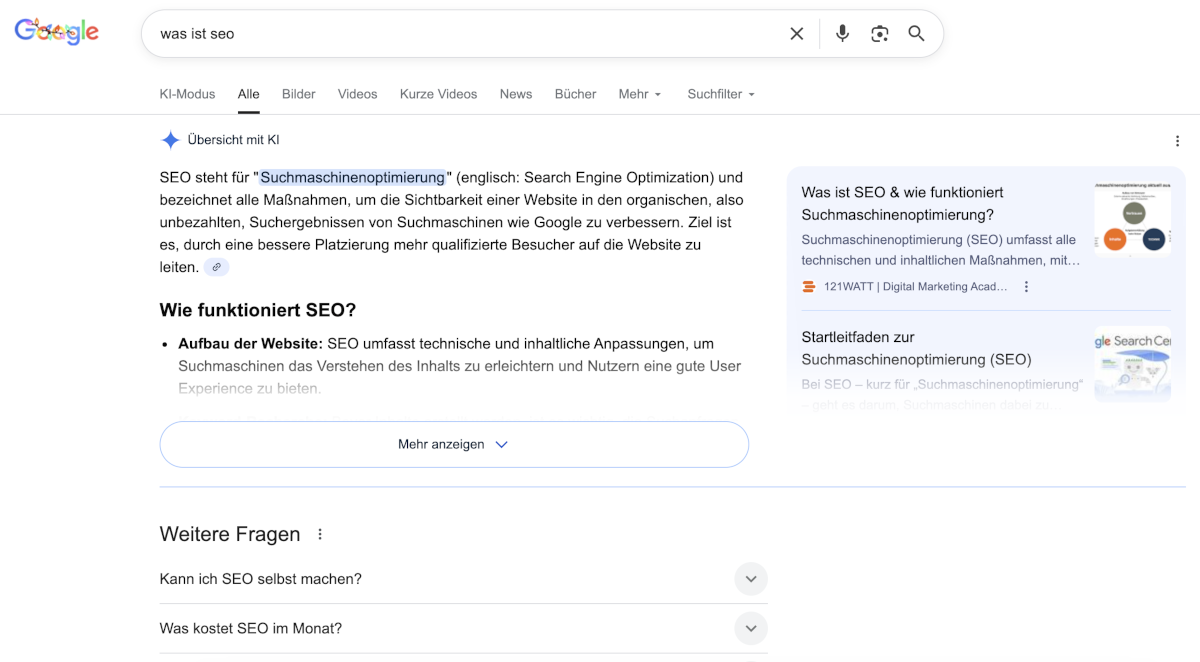Click the Google Lens camera icon
The width and height of the screenshot is (1200, 662).
879,33
